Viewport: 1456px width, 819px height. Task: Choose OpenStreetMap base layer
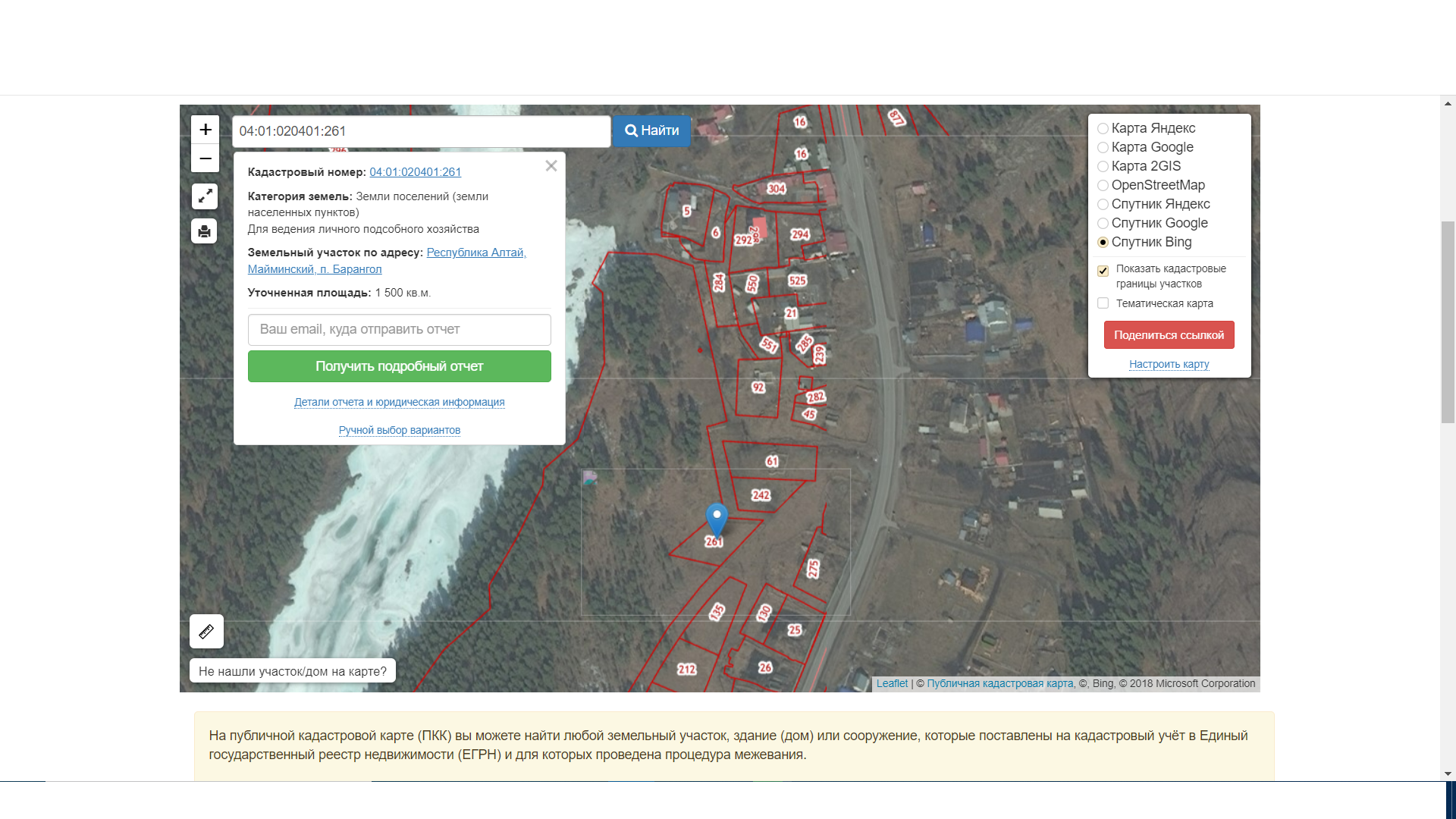pos(1103,186)
